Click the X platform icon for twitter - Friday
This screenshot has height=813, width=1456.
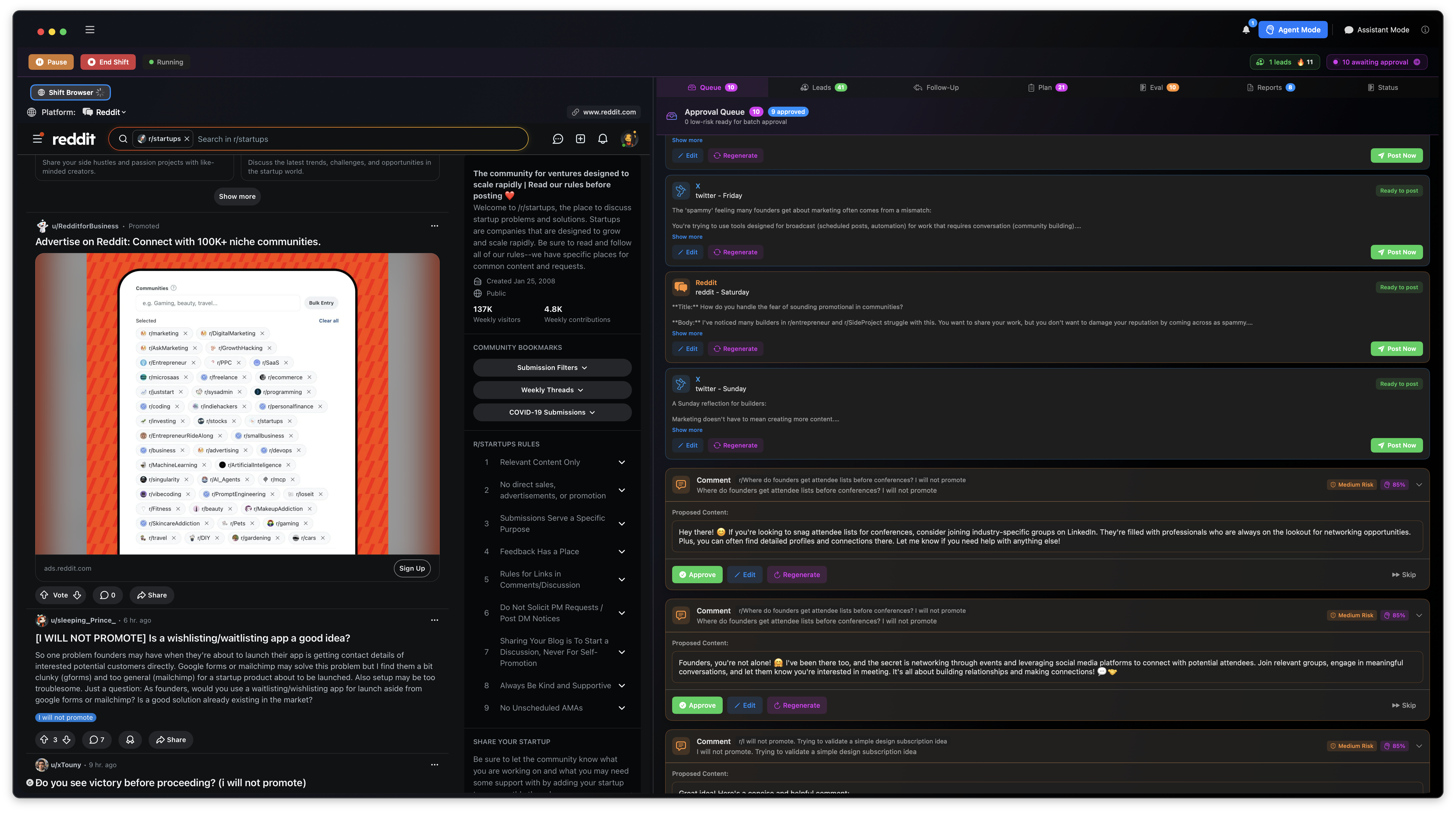coord(681,190)
